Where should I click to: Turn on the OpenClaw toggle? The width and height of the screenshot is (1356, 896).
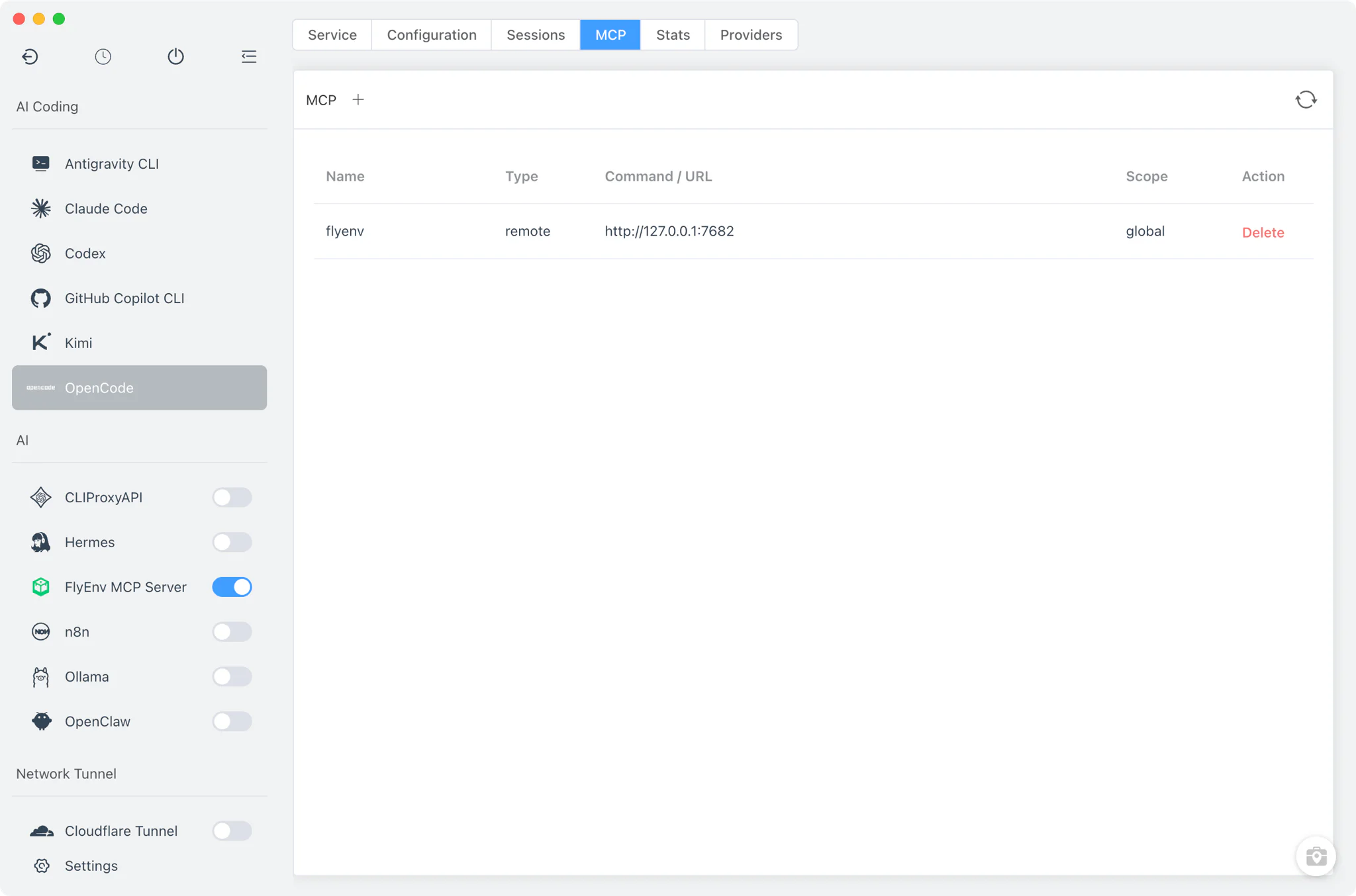[x=232, y=721]
